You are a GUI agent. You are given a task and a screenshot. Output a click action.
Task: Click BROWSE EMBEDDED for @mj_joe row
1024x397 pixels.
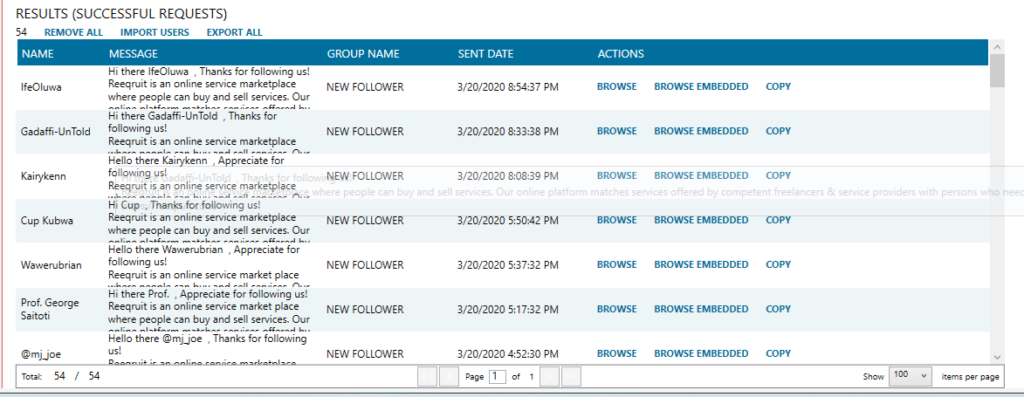point(701,353)
